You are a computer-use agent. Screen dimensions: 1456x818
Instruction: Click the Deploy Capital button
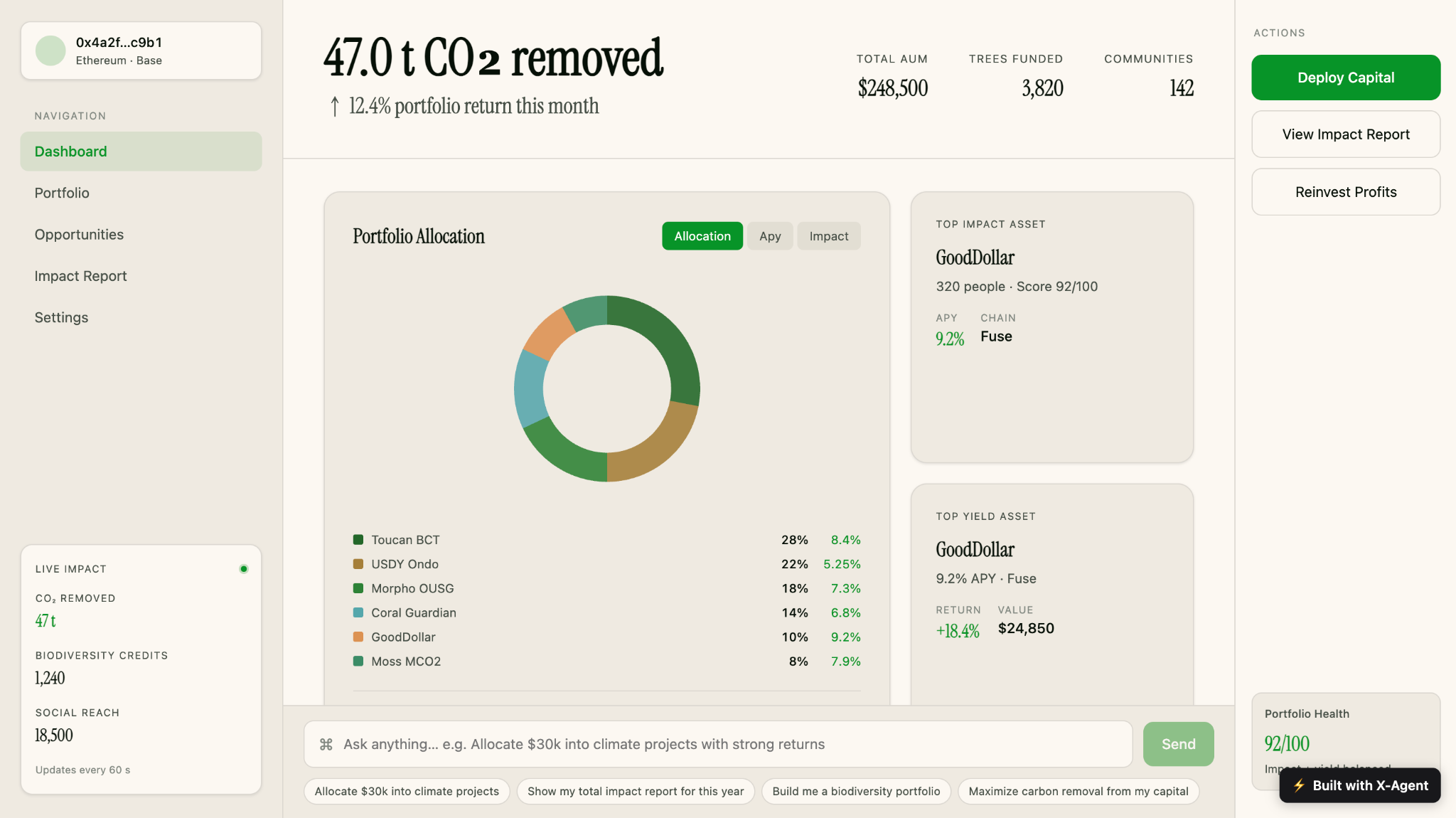point(1346,78)
